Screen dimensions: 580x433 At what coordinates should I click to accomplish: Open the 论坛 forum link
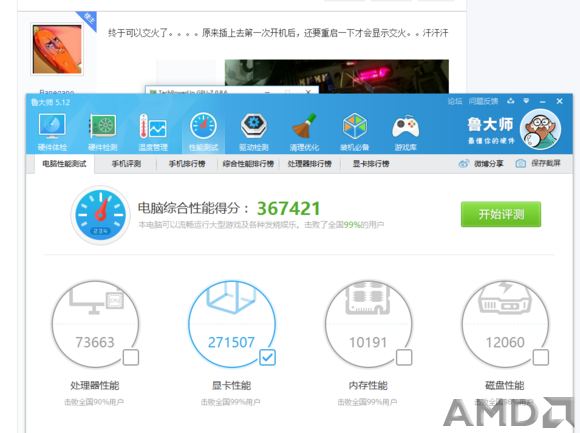coord(455,101)
